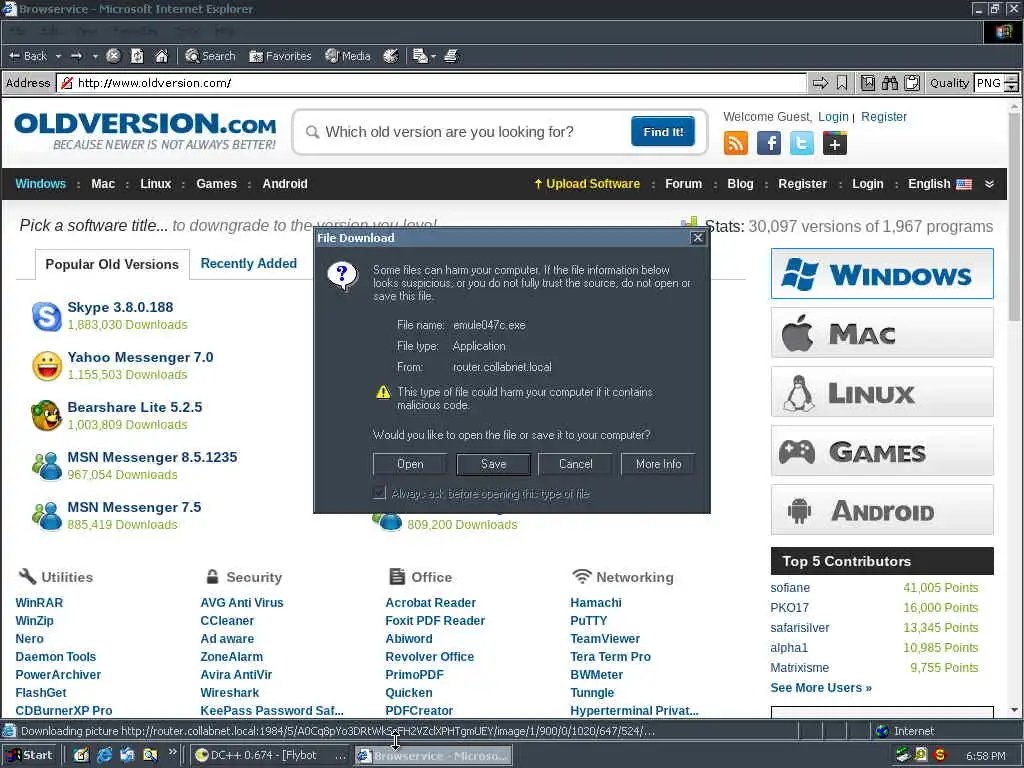This screenshot has width=1024, height=768.
Task: Open the Favorites pane
Action: click(x=280, y=56)
